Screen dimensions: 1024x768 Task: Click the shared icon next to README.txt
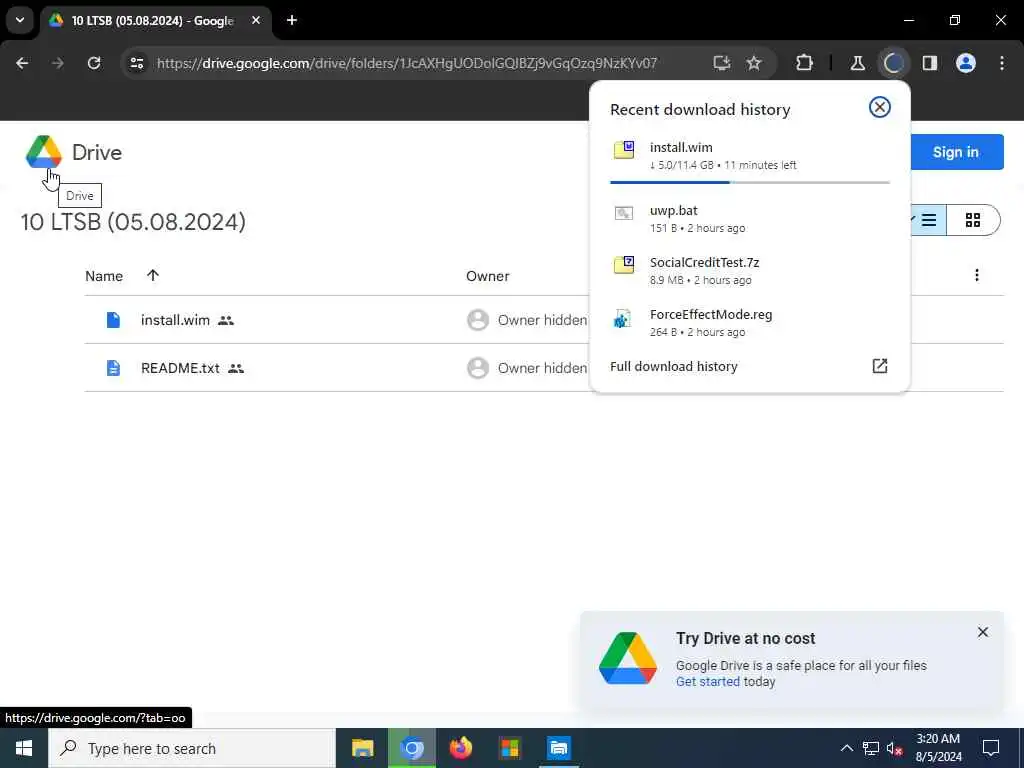[236, 369]
